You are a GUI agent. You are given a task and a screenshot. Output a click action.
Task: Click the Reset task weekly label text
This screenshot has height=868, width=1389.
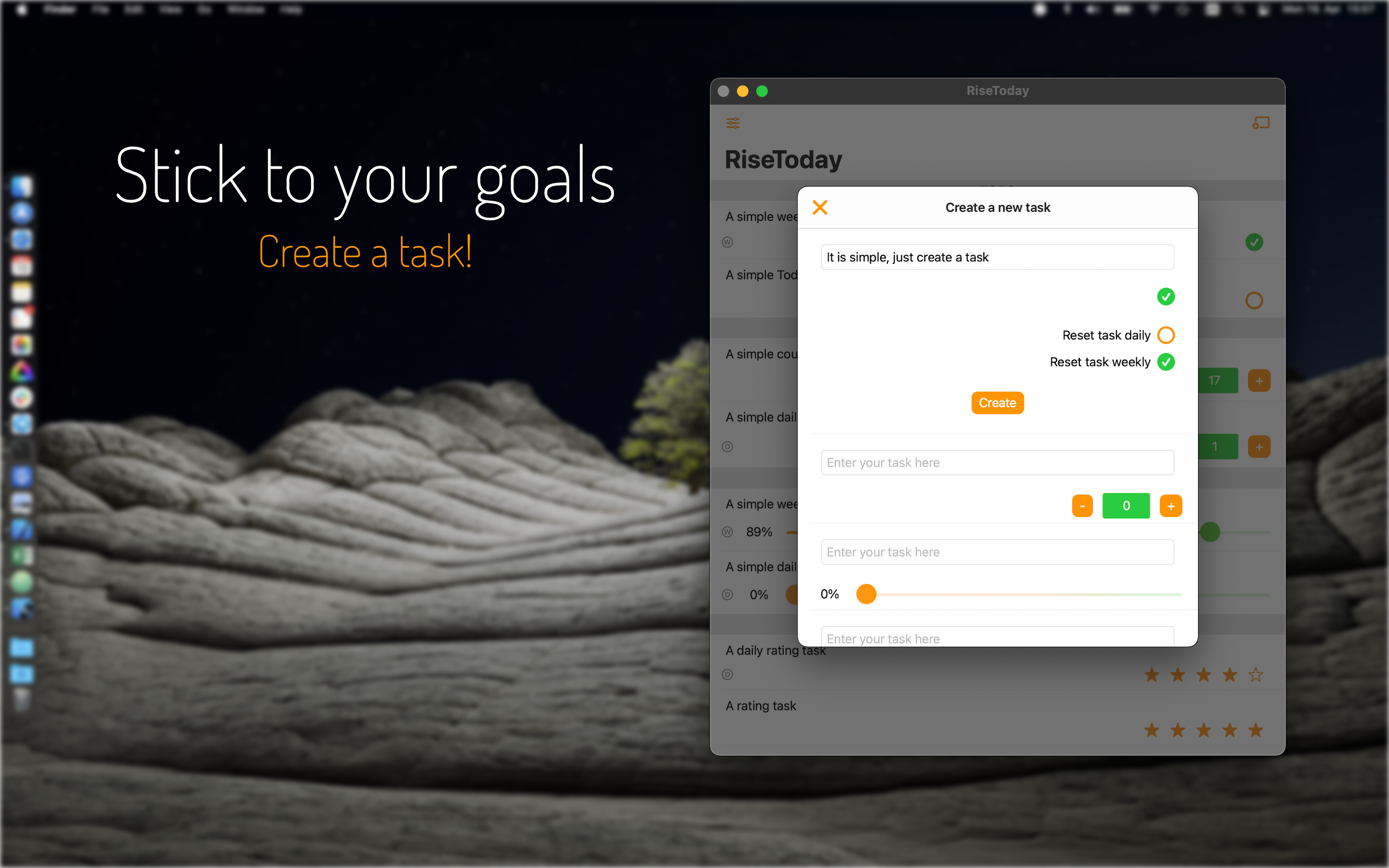pyautogui.click(x=1100, y=362)
